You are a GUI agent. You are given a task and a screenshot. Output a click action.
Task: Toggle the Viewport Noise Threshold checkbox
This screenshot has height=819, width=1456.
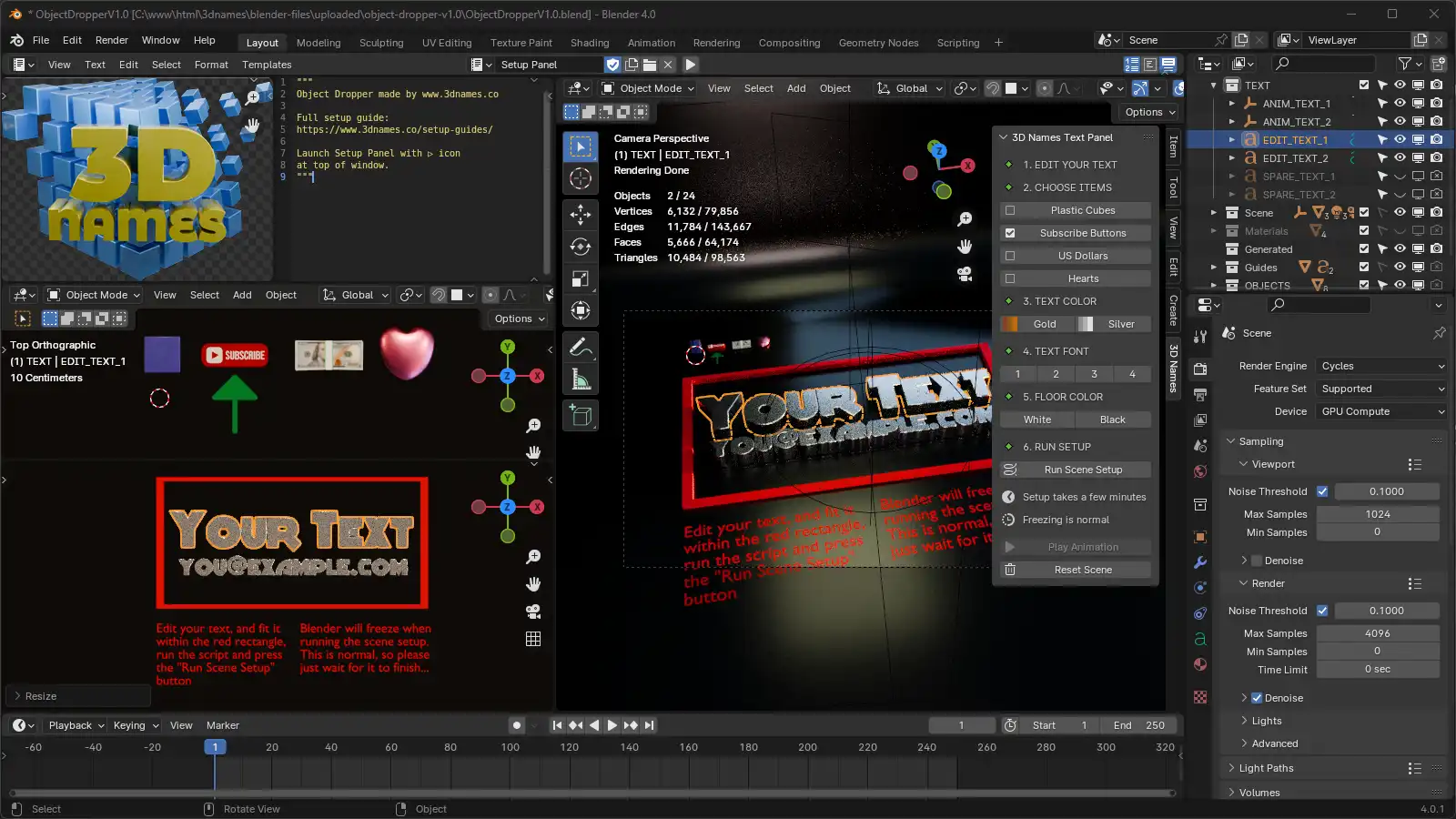coord(1322,491)
